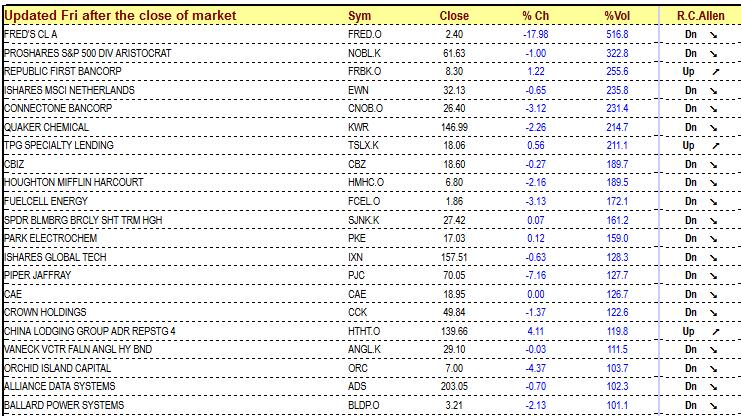Click the down arrow icon for BALLARD POWER SYSTEMS
Image resolution: width=741 pixels, height=416 pixels.
(x=713, y=406)
